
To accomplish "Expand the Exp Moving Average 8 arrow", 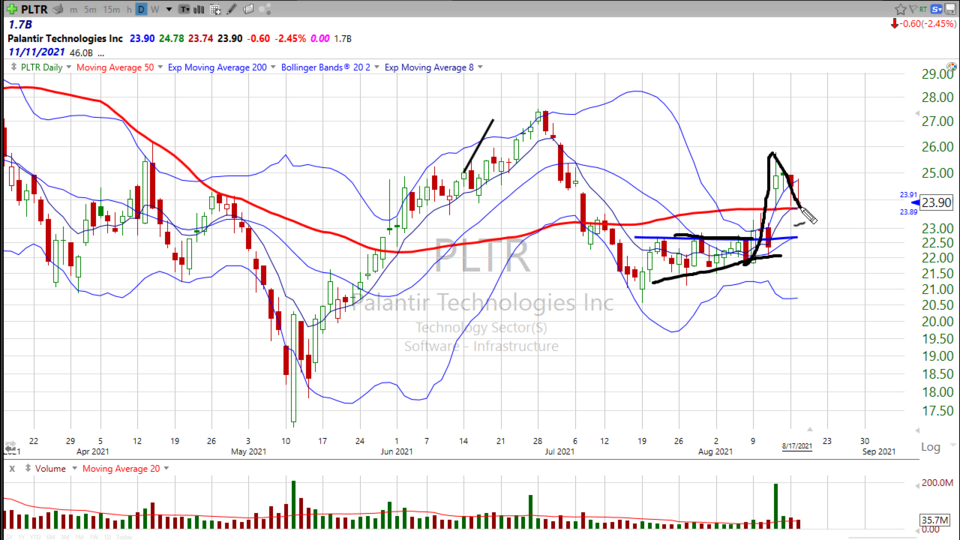I will pos(481,67).
